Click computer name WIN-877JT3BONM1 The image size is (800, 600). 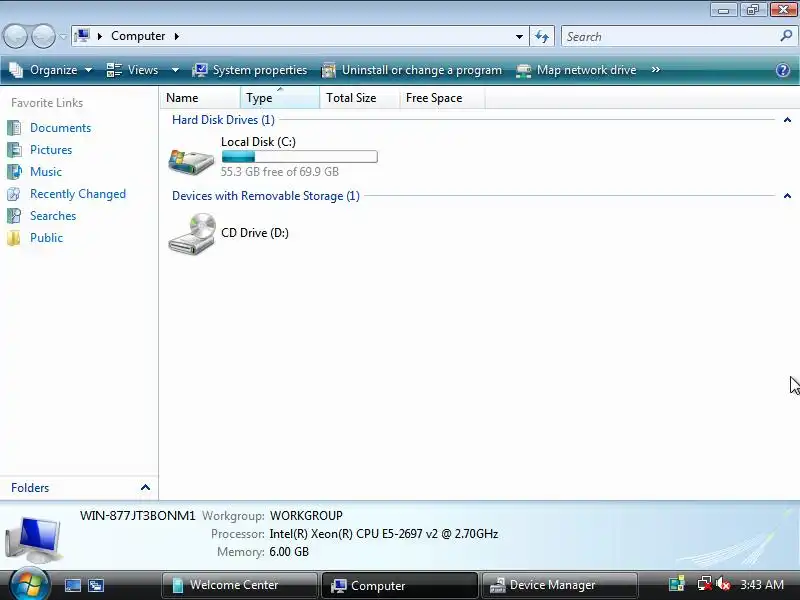point(138,516)
